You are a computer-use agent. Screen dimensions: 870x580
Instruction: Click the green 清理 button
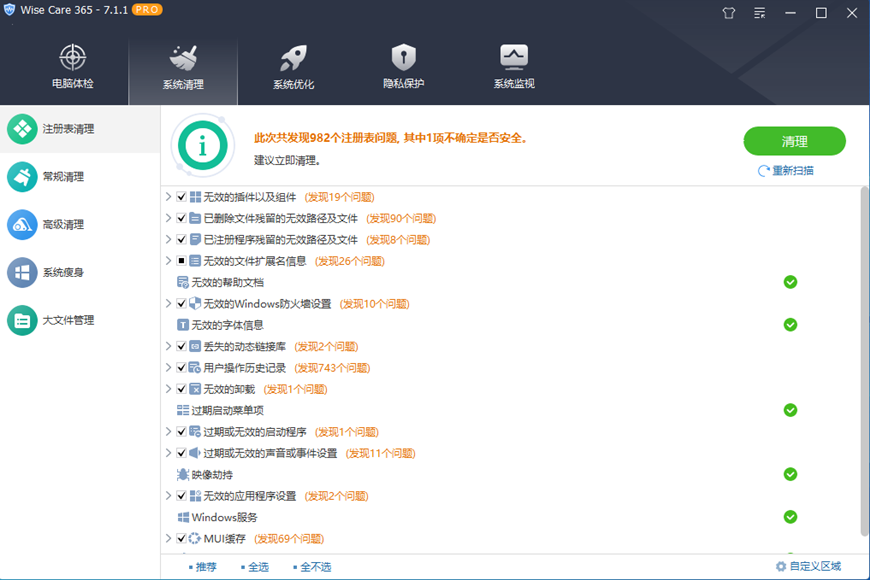coord(795,141)
